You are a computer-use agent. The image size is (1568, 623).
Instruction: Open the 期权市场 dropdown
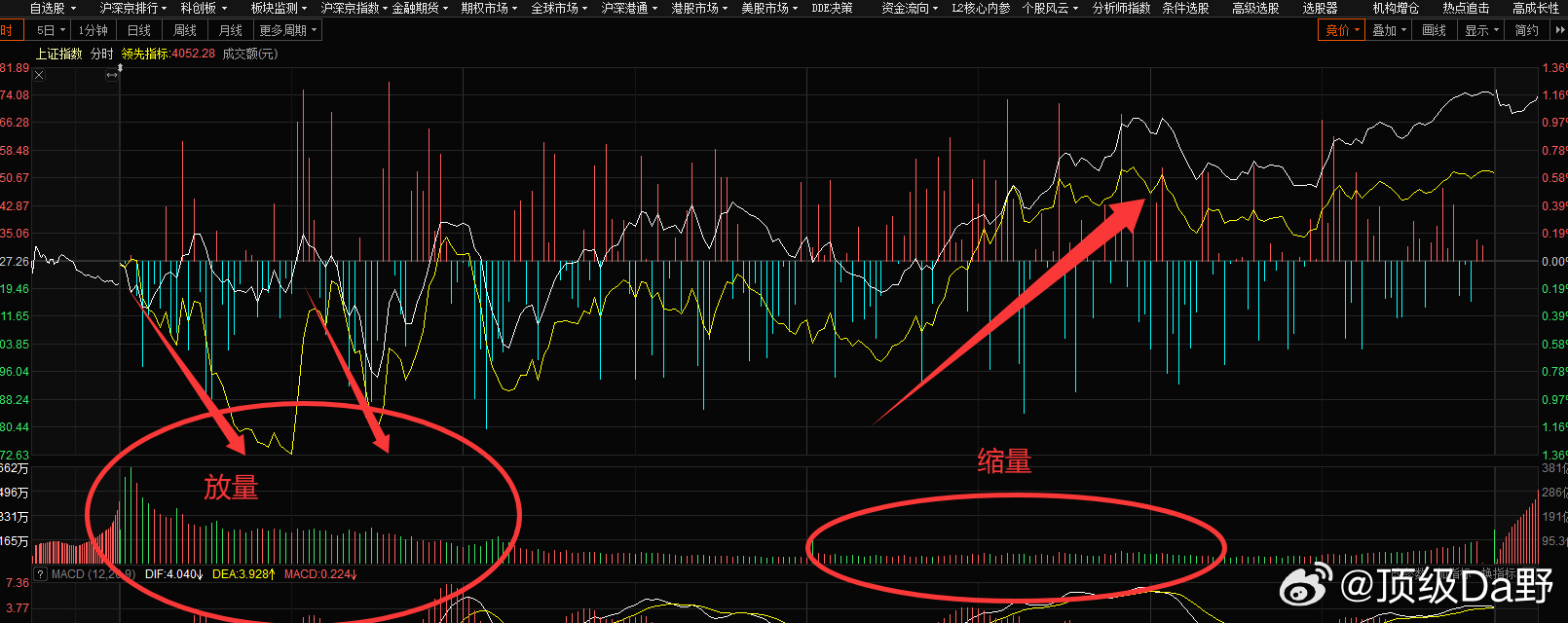click(x=489, y=8)
